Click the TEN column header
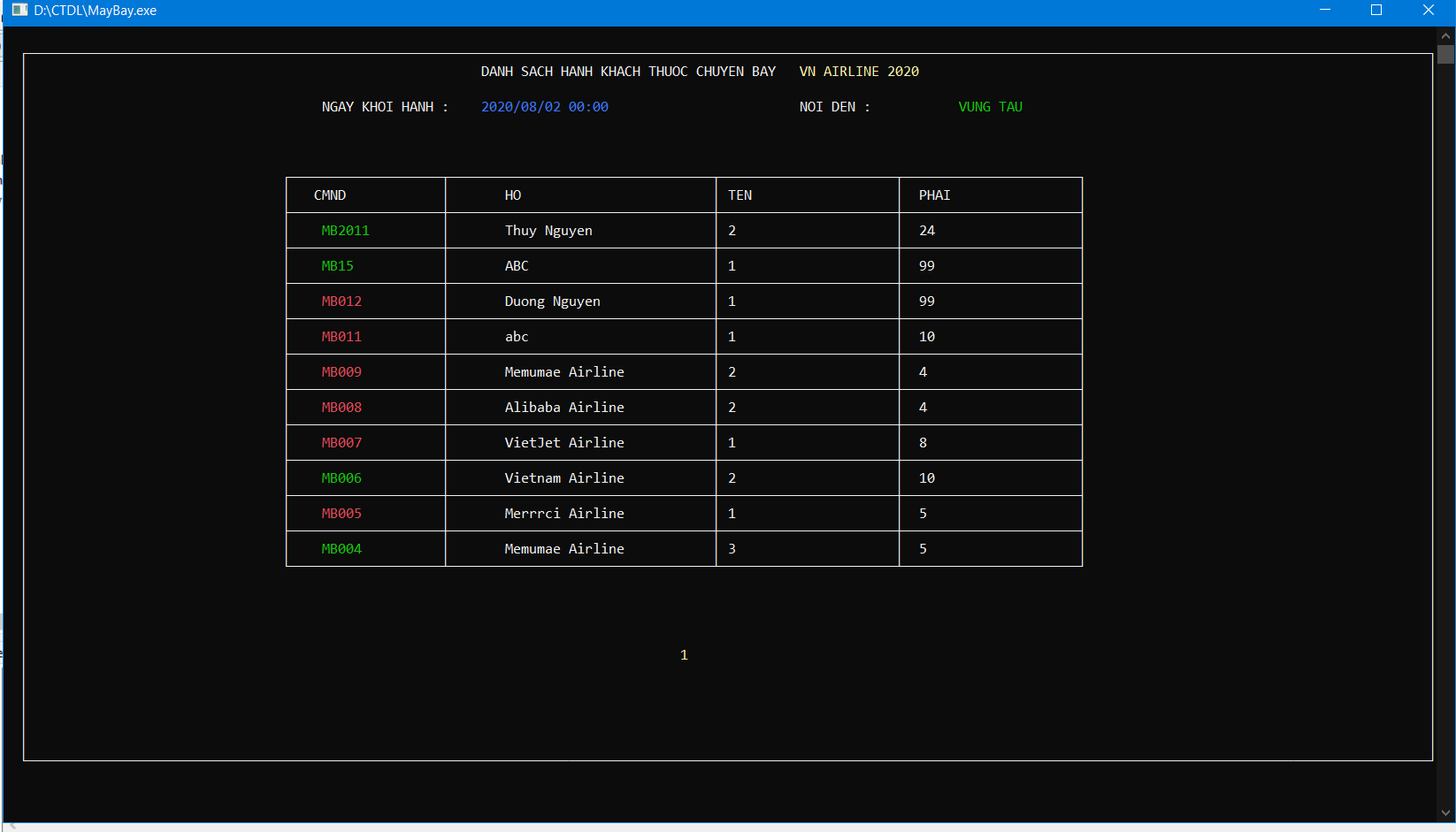The height and width of the screenshot is (832, 1456). click(740, 195)
